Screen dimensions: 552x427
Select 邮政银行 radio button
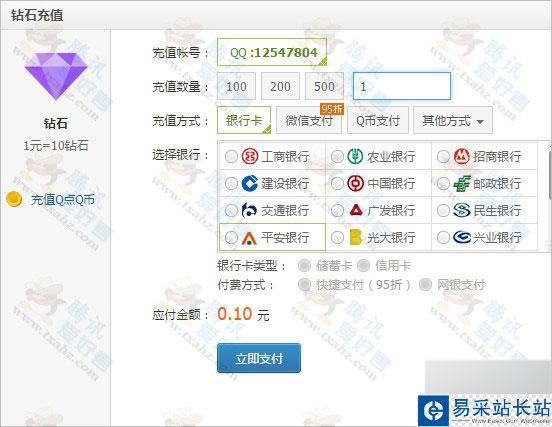[443, 183]
